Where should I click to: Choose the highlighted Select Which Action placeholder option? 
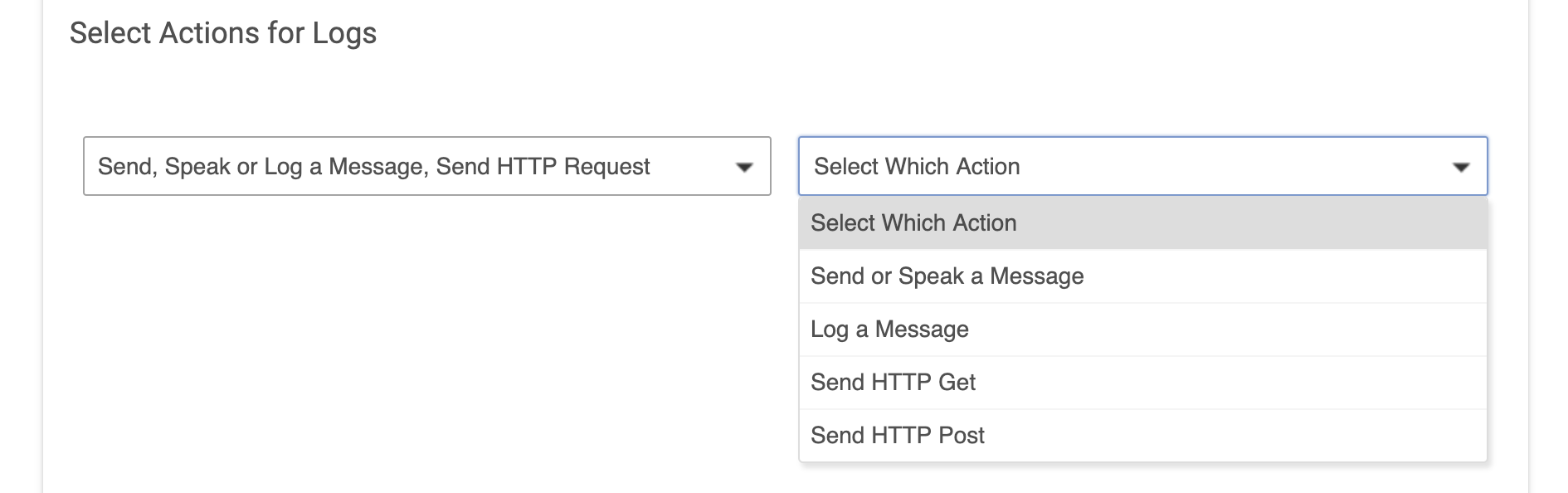pyautogui.click(x=1142, y=223)
